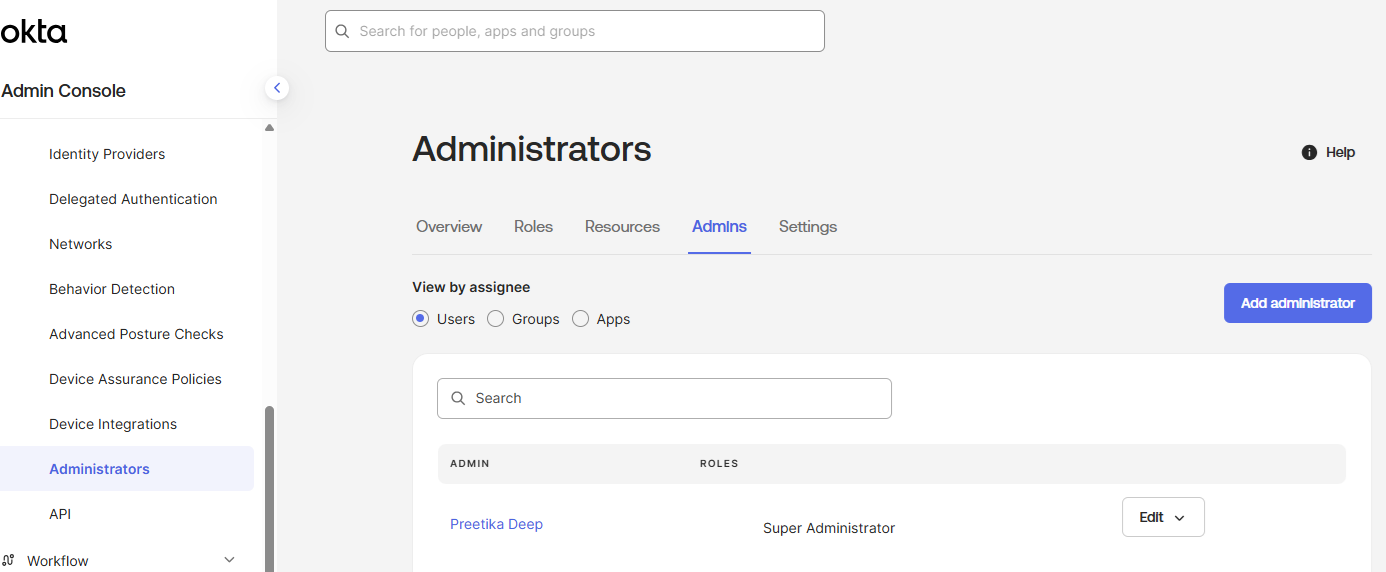Go to the Settings tab

click(x=807, y=227)
